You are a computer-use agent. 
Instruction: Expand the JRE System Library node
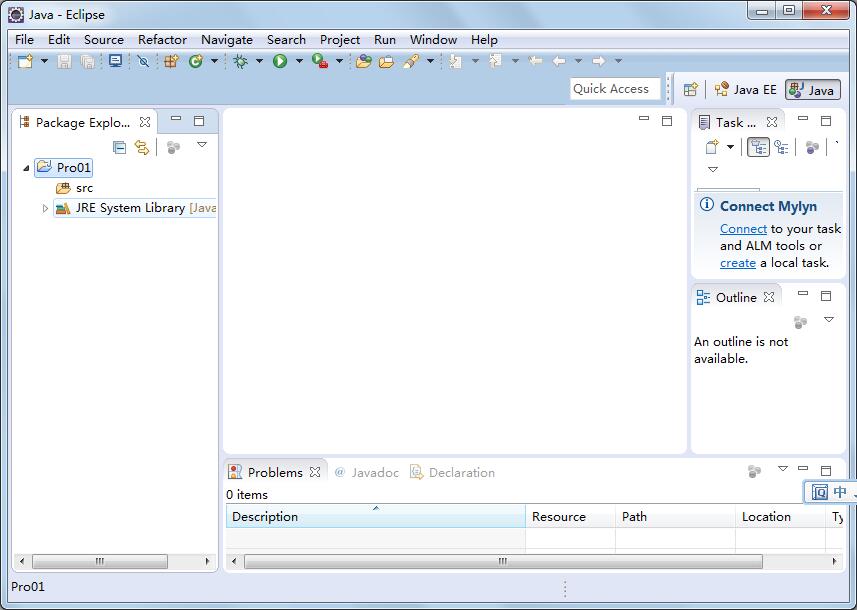(45, 208)
